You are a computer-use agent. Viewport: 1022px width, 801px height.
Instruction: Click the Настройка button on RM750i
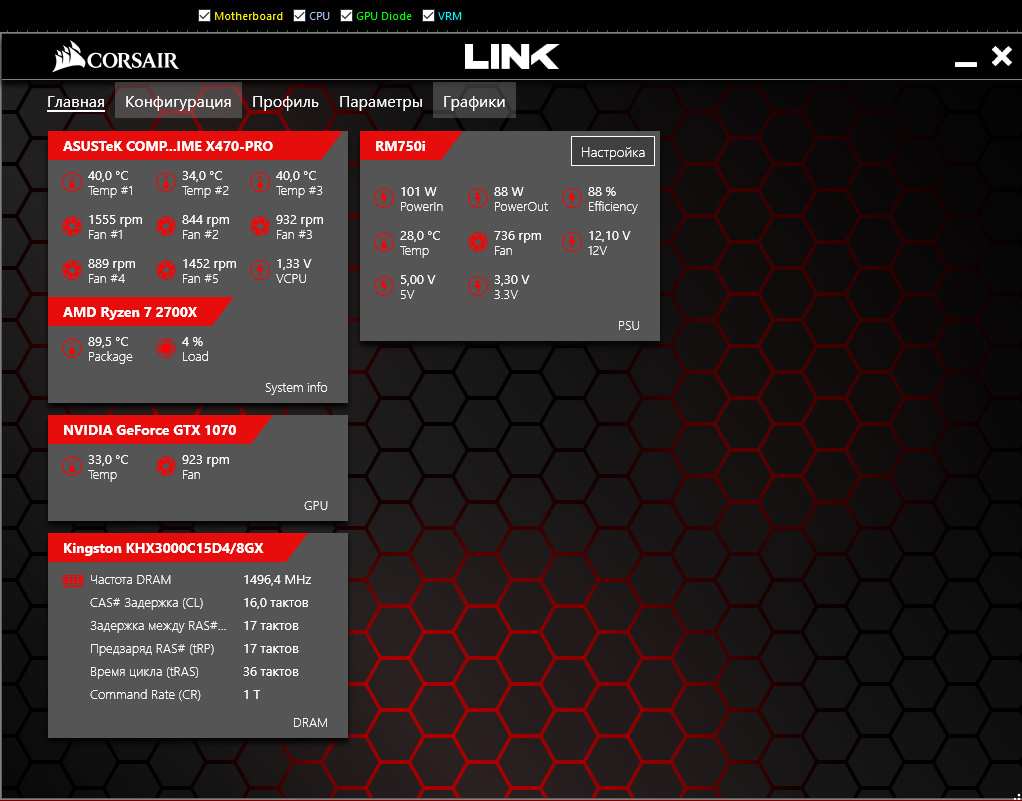613,151
